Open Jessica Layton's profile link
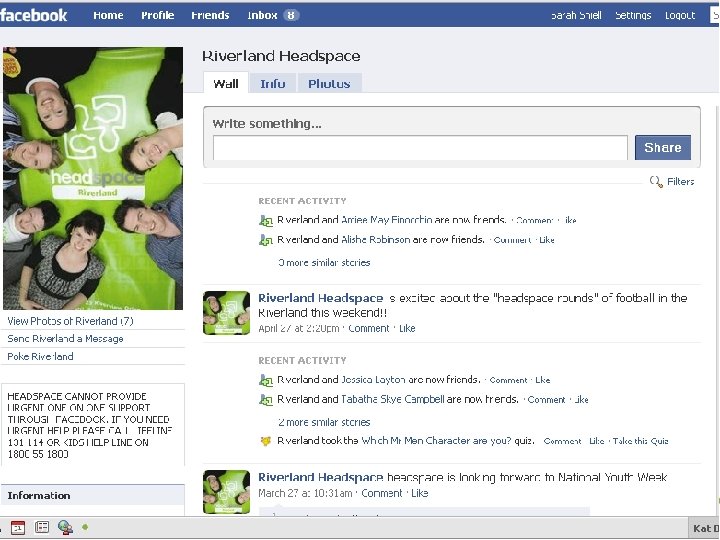 pos(373,380)
